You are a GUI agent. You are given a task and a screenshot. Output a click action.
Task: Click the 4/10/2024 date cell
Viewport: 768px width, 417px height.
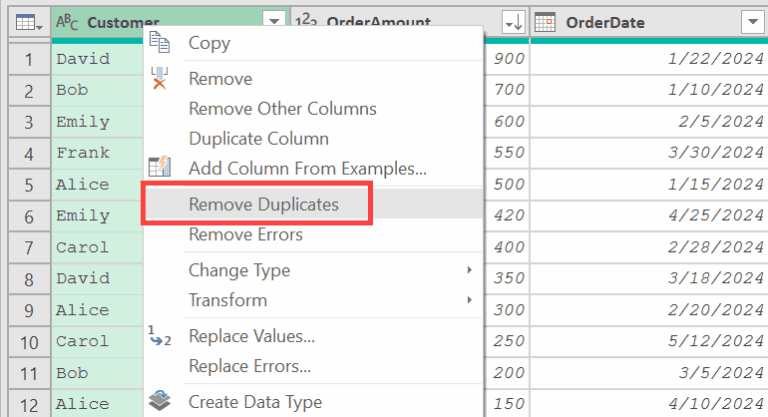pos(649,404)
